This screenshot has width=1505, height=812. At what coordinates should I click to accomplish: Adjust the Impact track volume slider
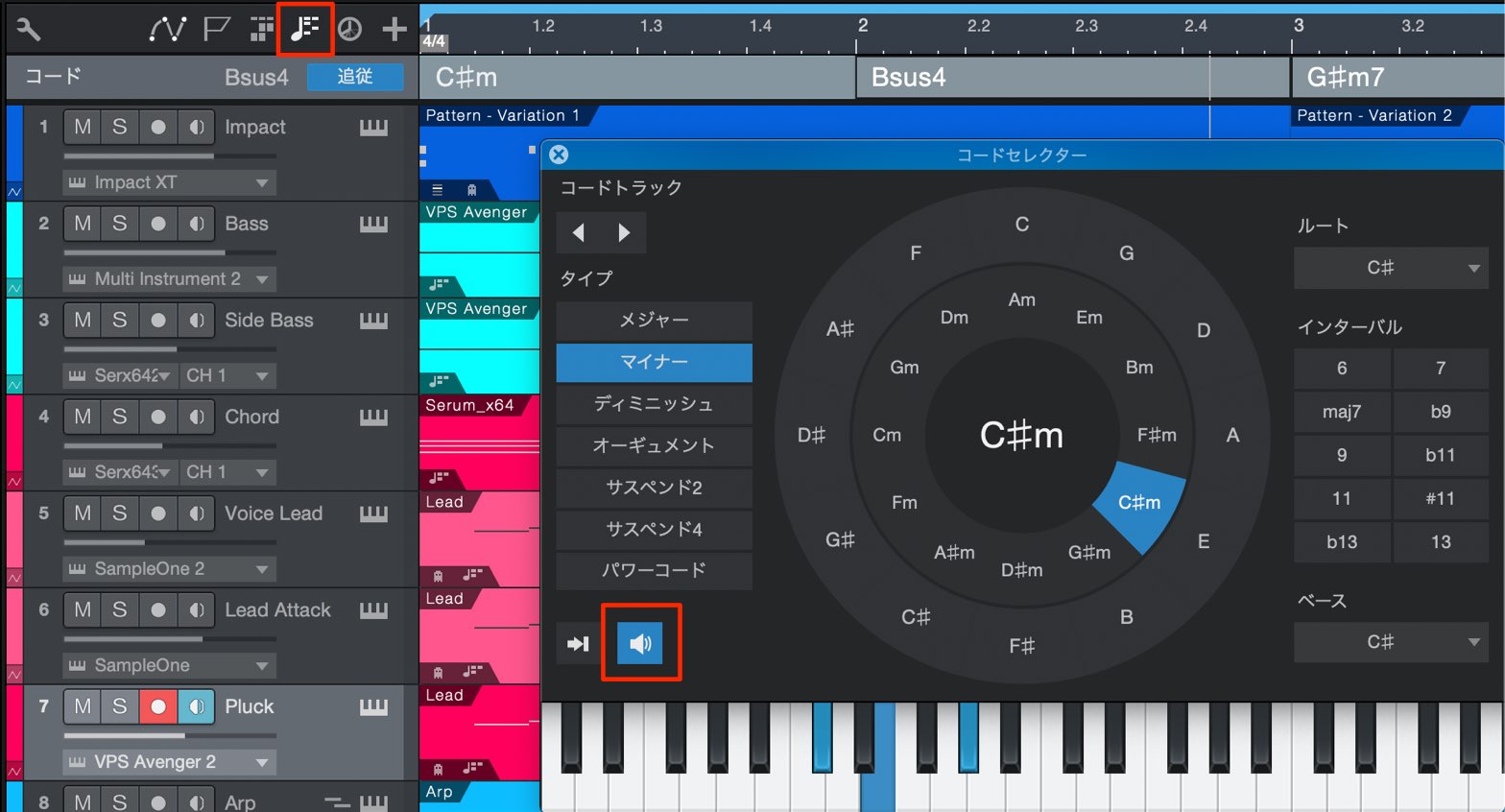point(170,155)
